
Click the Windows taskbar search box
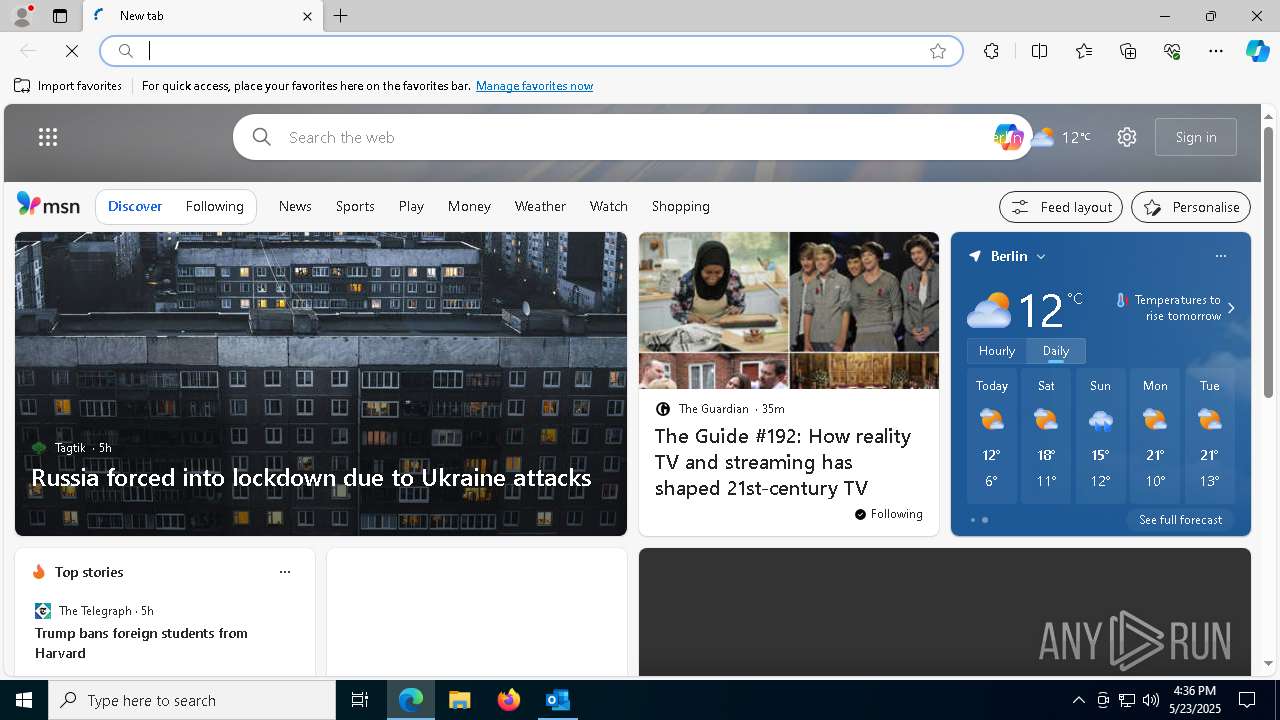coord(192,700)
